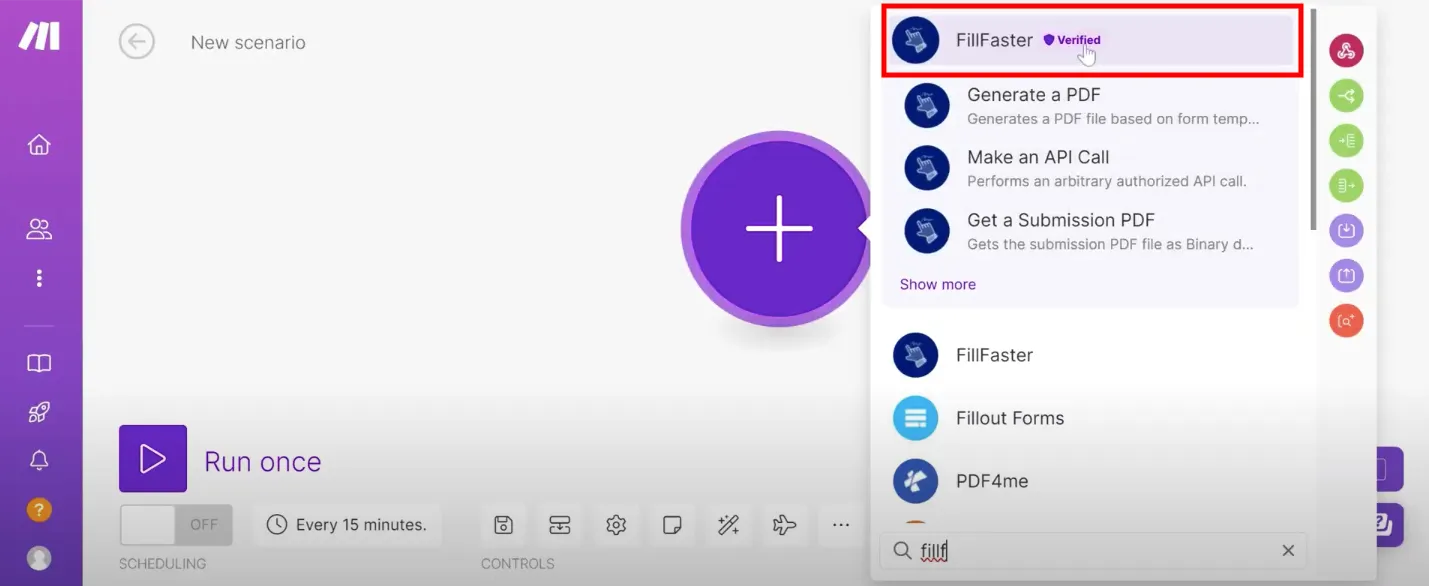
Task: Select the PDF4me app
Action: (1090, 481)
